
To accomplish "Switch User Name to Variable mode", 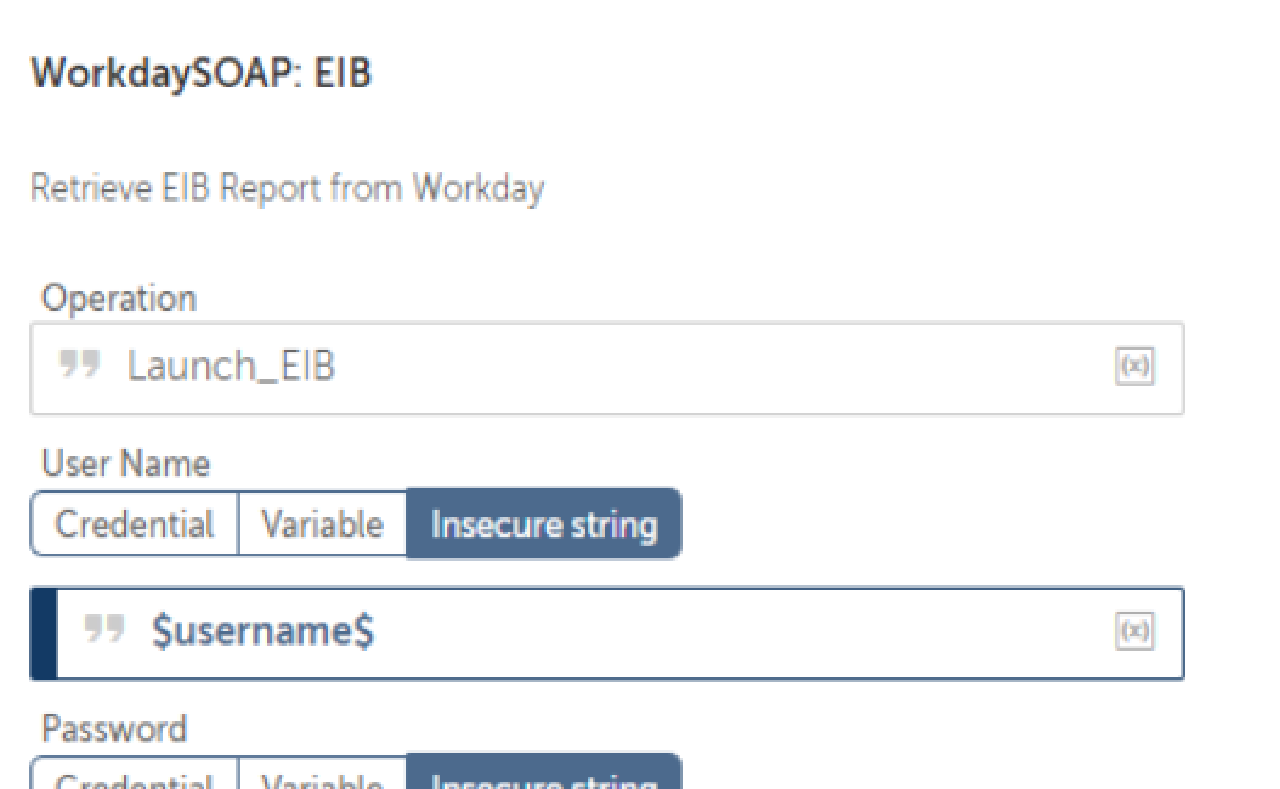I will (x=322, y=524).
